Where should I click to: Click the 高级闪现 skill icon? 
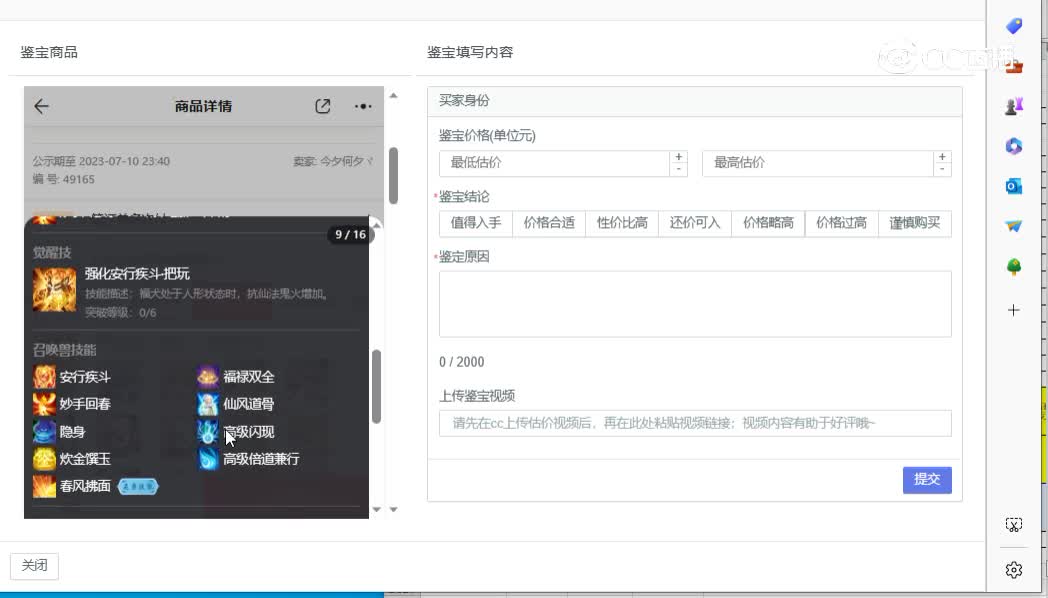(x=207, y=432)
